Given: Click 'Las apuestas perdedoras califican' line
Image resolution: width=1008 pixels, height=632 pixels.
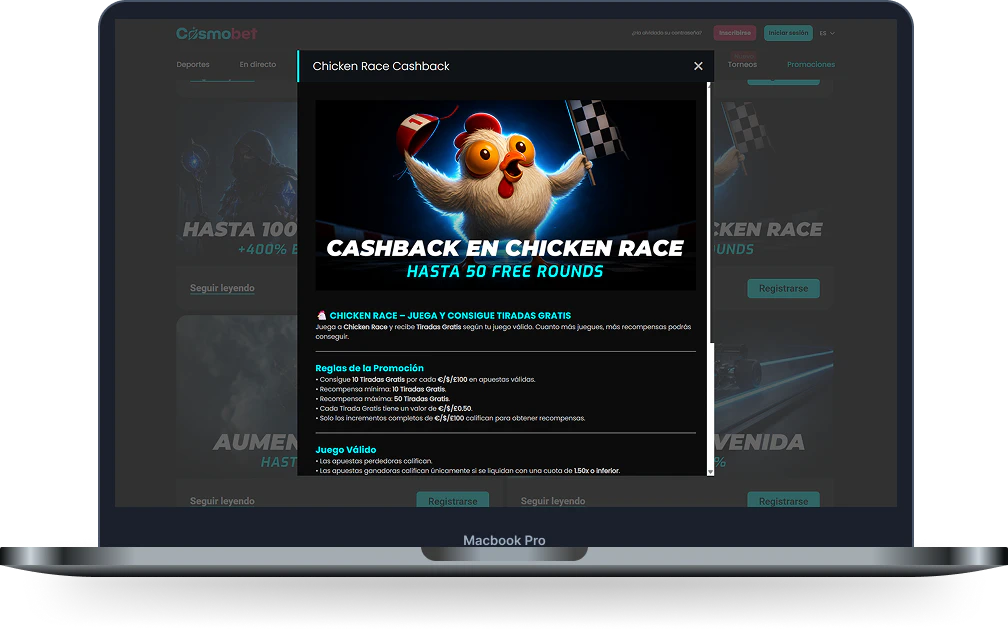Looking at the screenshot, I should point(374,461).
